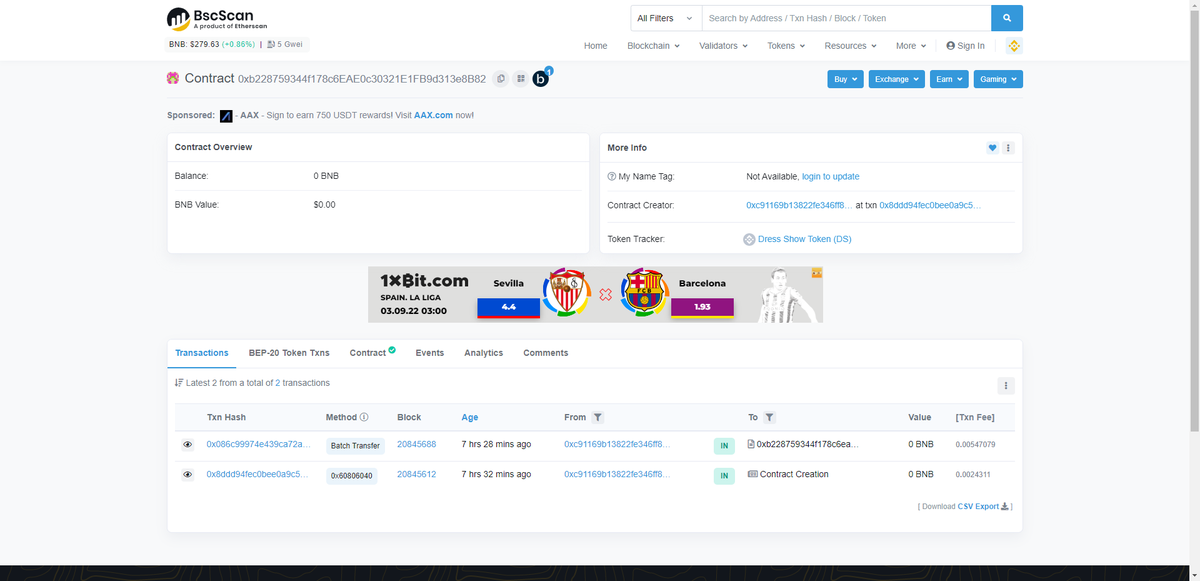1200x581 pixels.
Task: Toggle Age column header format
Action: click(x=470, y=417)
